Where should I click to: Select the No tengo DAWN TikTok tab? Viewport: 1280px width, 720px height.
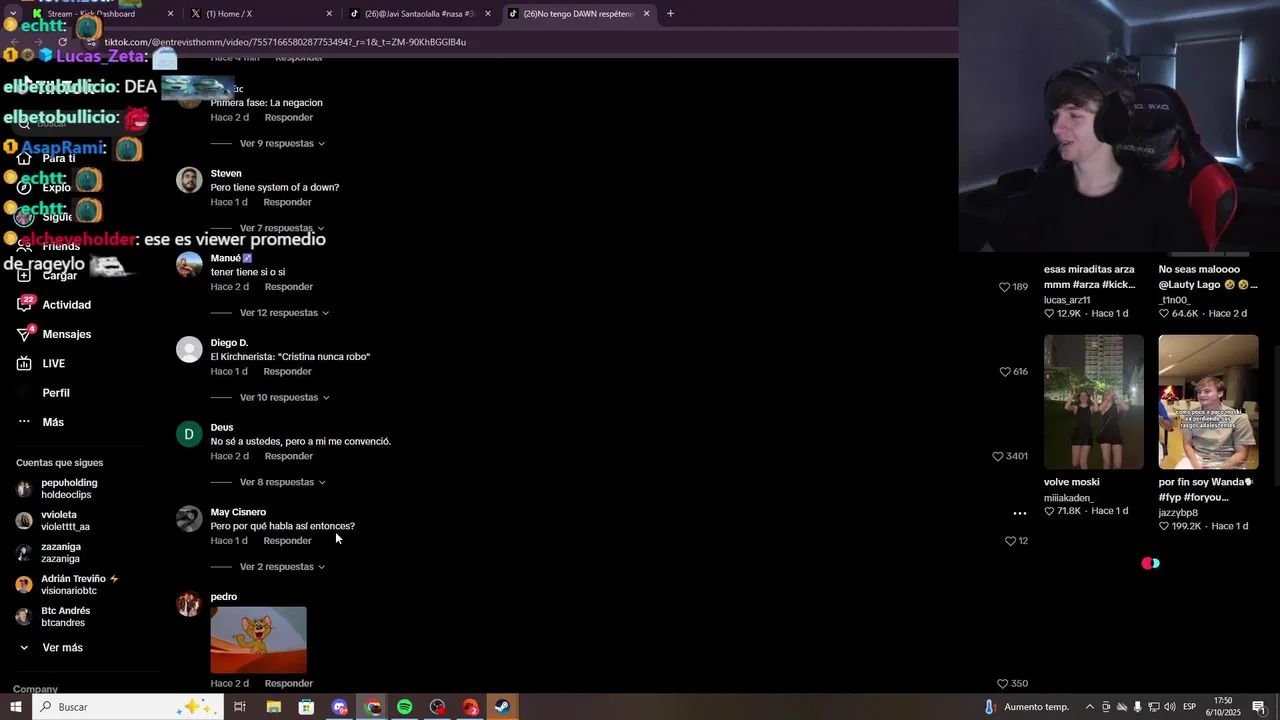point(578,14)
